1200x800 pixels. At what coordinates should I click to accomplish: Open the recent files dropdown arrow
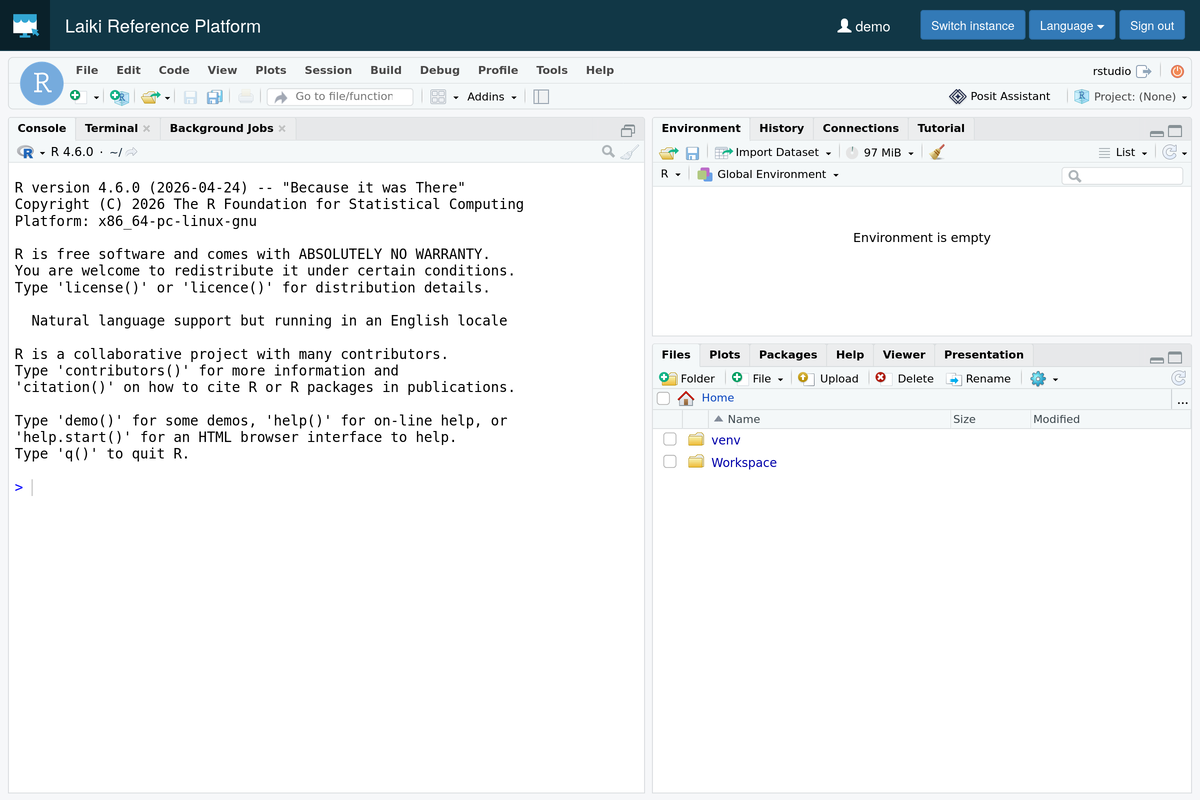pyautogui.click(x=167, y=97)
